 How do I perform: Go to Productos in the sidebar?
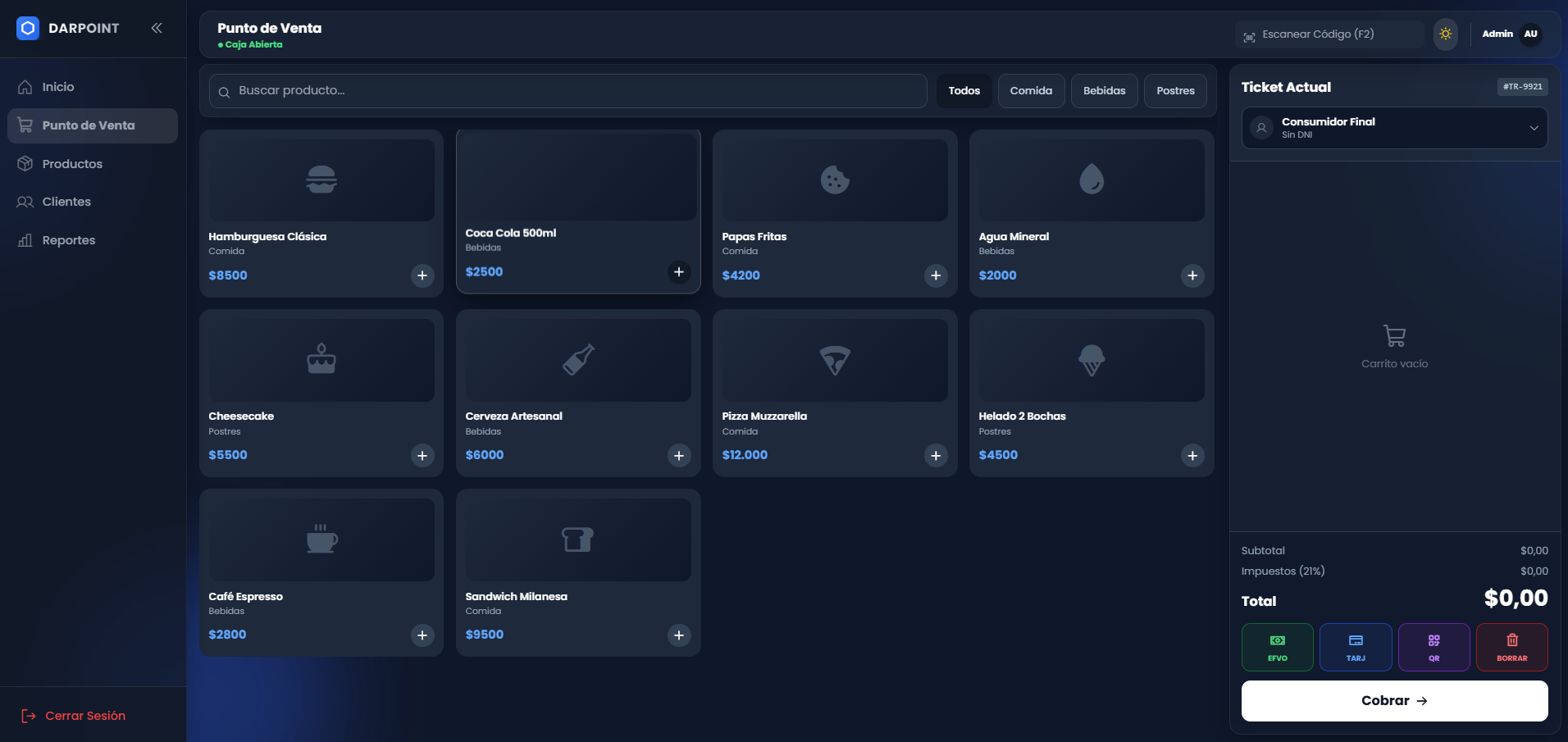(72, 164)
